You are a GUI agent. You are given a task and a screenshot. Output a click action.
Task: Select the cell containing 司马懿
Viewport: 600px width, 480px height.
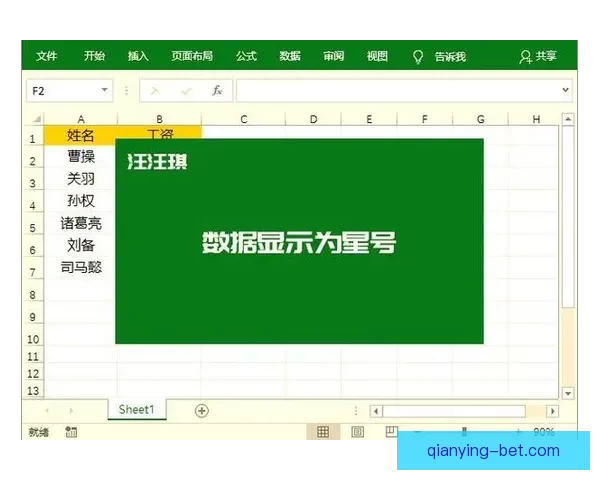pos(81,267)
